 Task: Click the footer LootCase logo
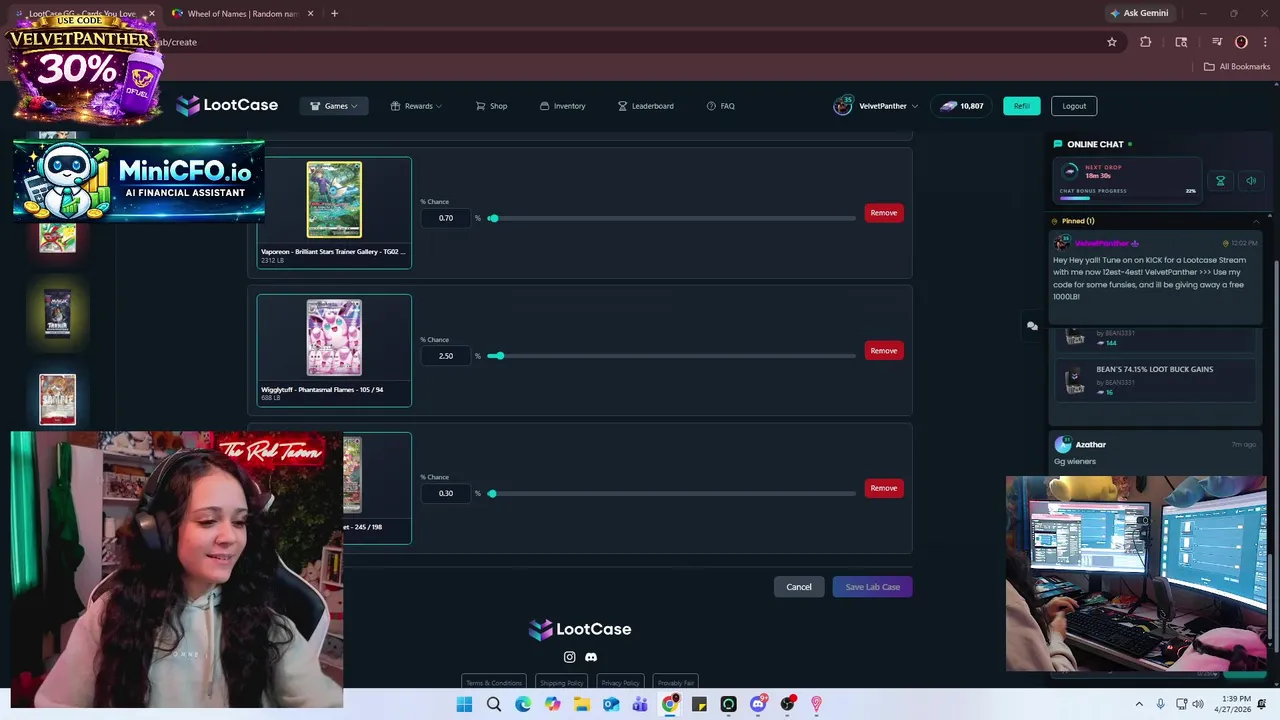[580, 629]
